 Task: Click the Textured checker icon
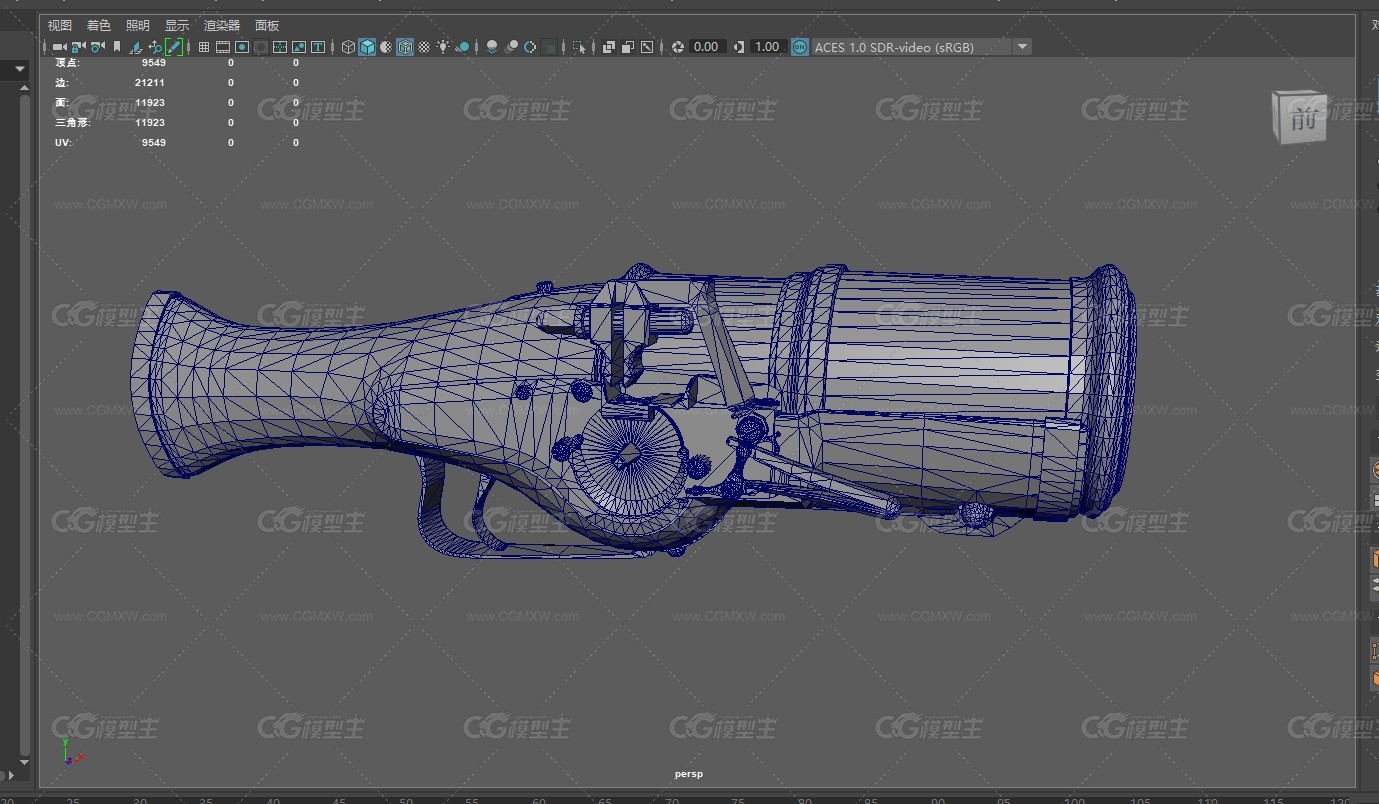coord(424,47)
